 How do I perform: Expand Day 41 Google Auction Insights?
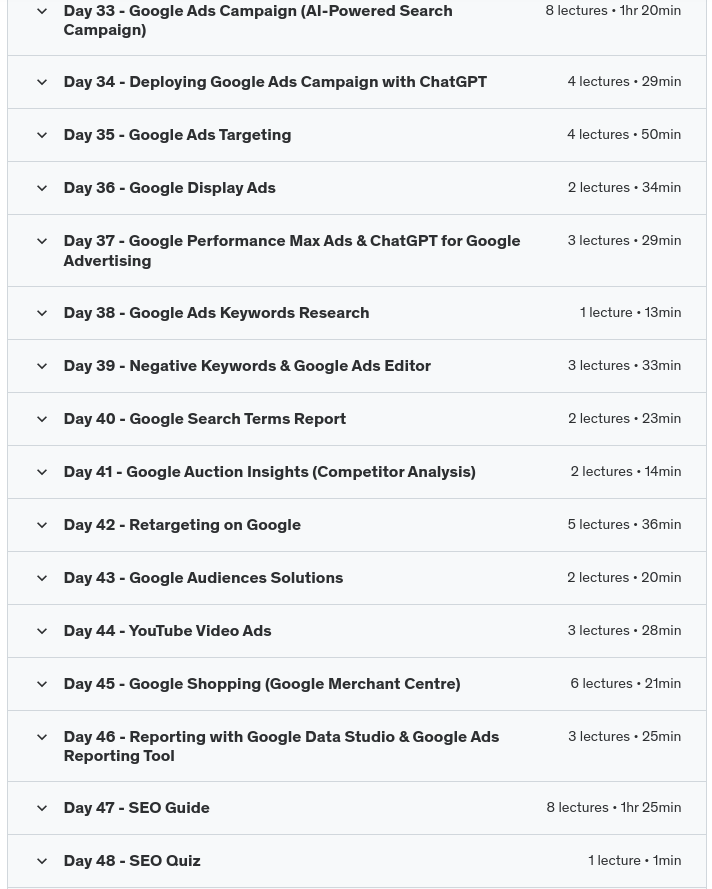point(269,472)
